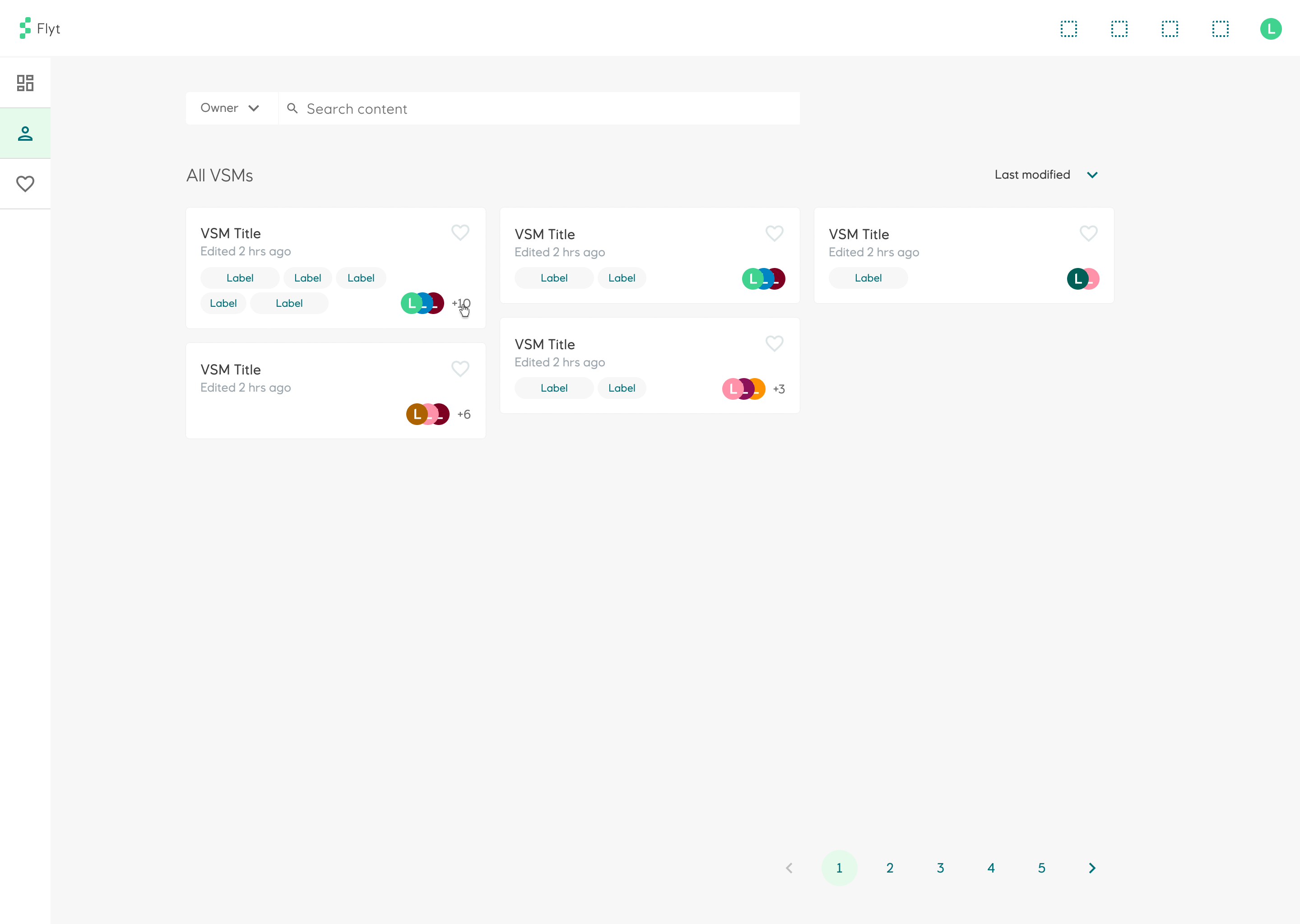Toggle the heart on the rightmost VSM card
Viewport: 1300px width, 924px height.
click(1088, 233)
